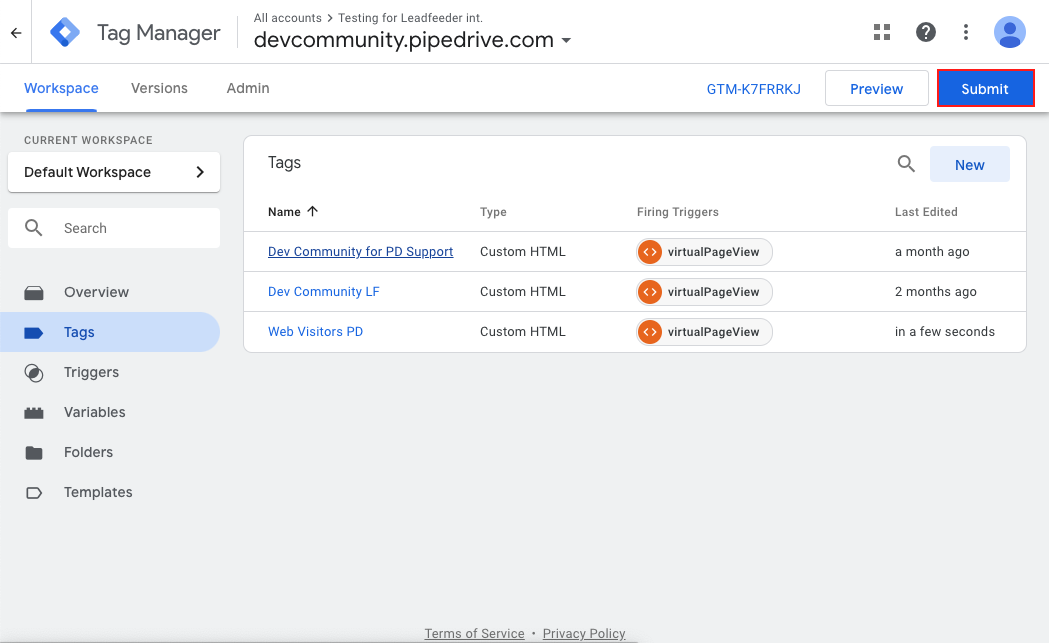The image size is (1049, 643).
Task: Click the Name column sort arrow
Action: click(312, 211)
